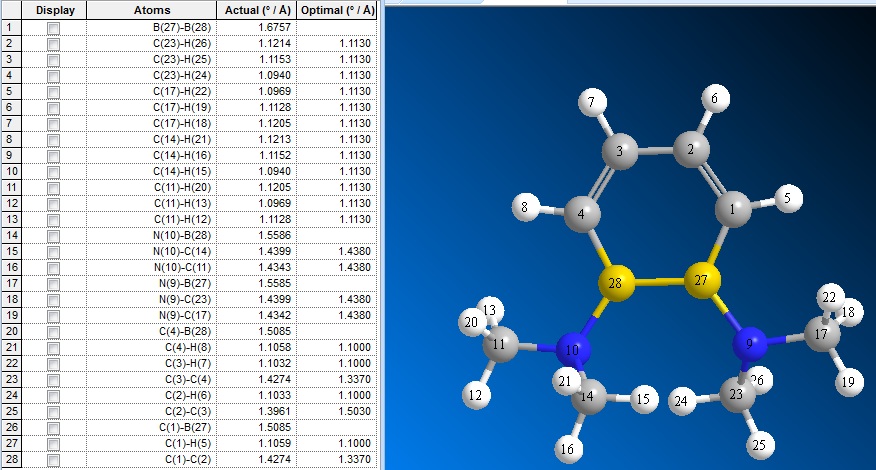
Task: Select the C(1)-H(5) atoms cell
Action: click(x=151, y=443)
